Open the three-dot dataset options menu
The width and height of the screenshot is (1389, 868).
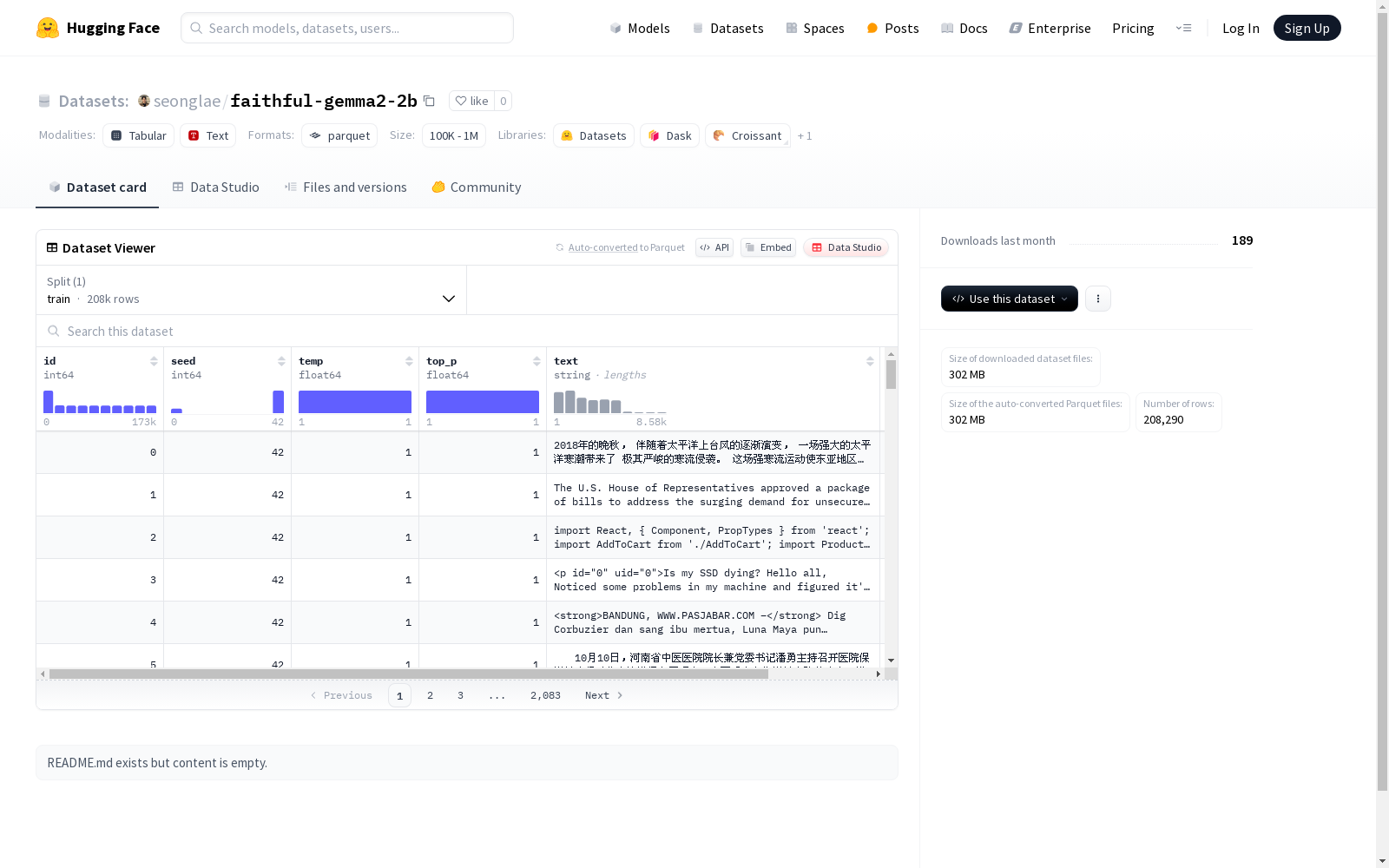1098,299
